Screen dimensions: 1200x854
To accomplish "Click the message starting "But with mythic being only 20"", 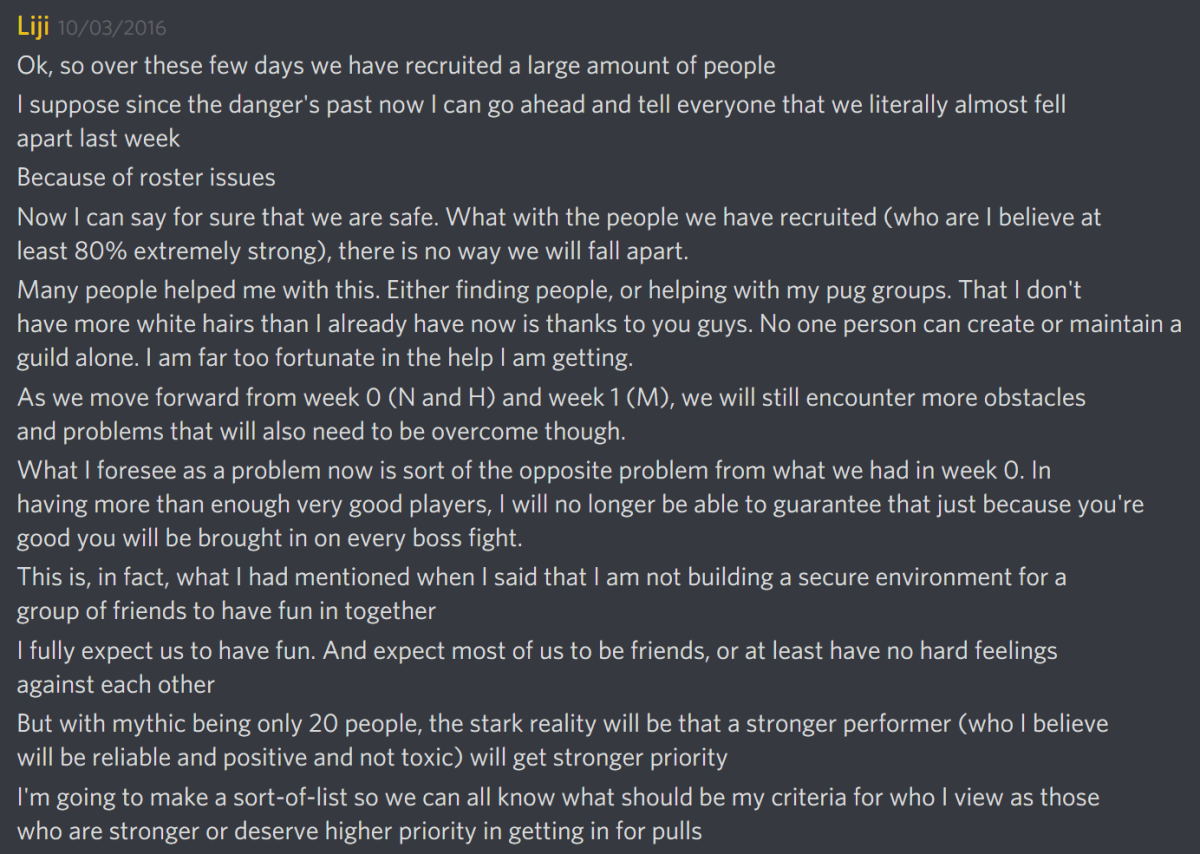I will pos(560,723).
